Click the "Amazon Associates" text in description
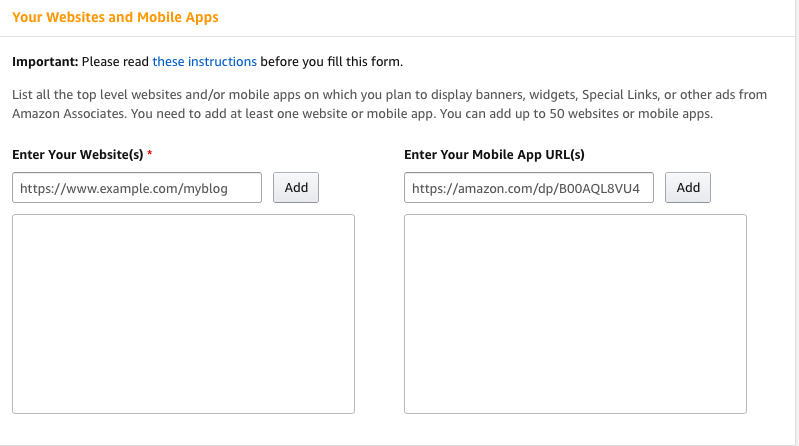 click(68, 113)
